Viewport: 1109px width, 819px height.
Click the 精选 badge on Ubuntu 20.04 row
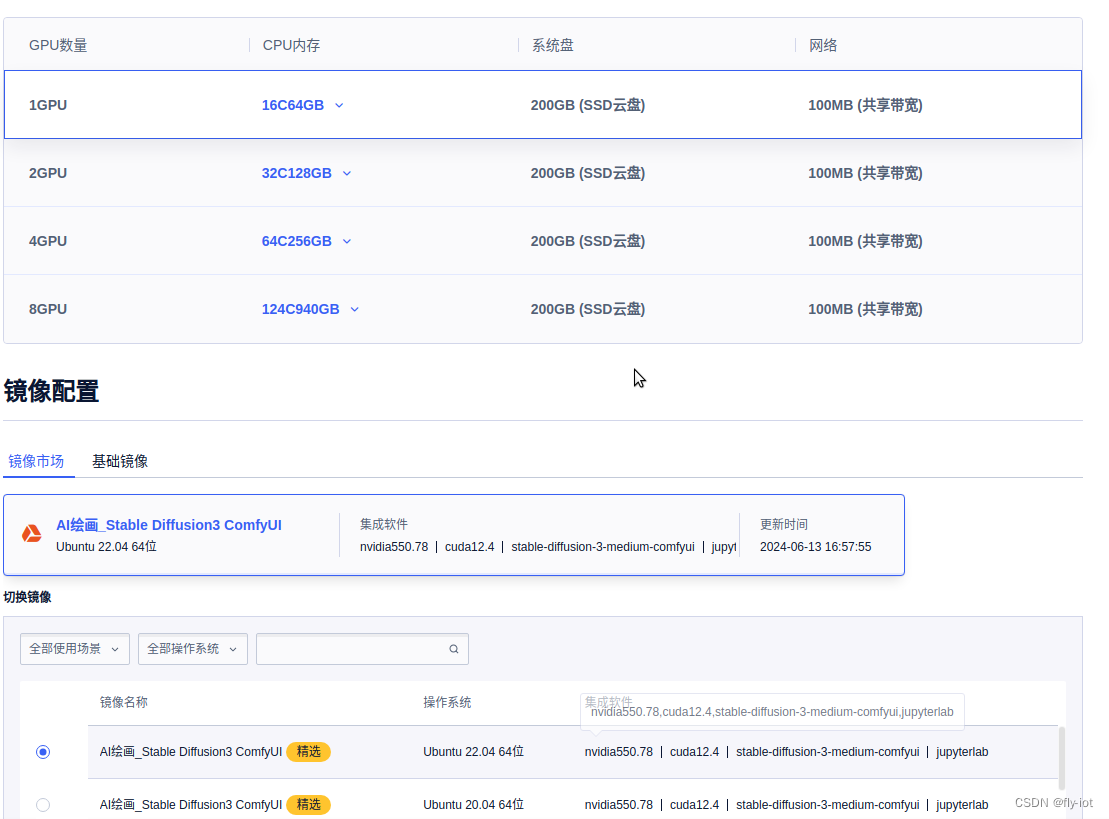click(308, 805)
